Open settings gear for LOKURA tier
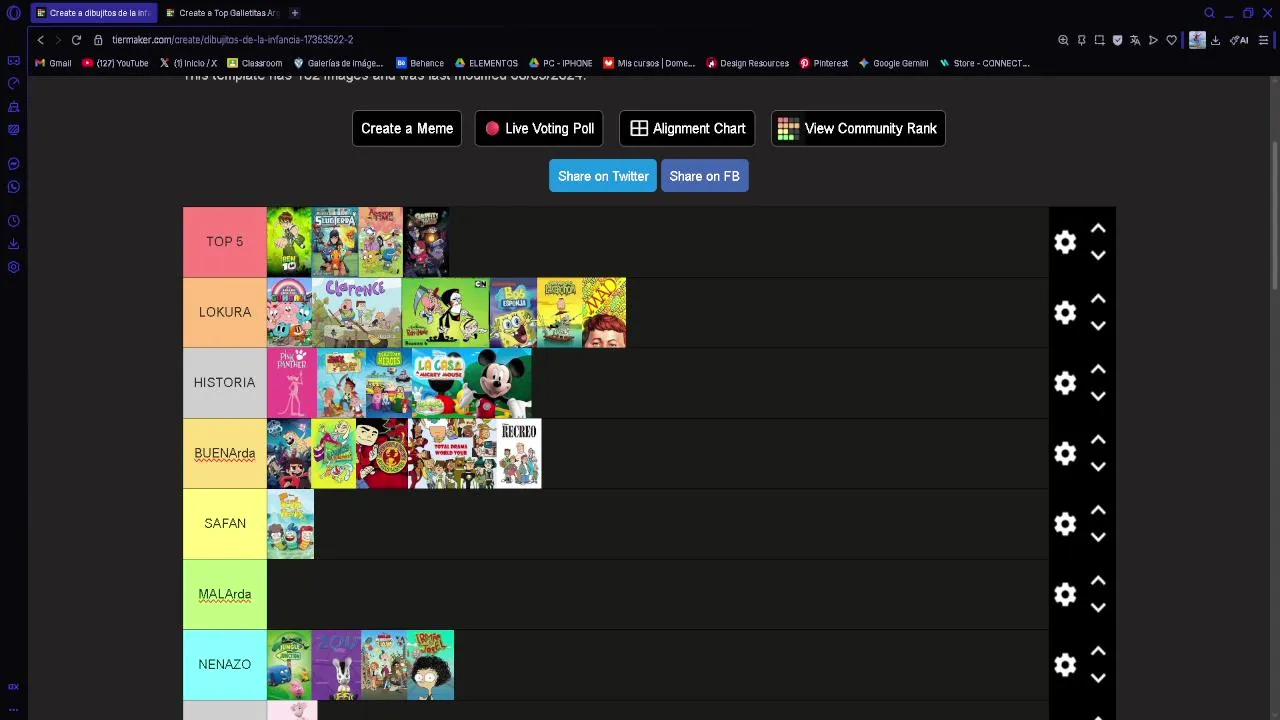This screenshot has height=720, width=1280. tap(1065, 313)
